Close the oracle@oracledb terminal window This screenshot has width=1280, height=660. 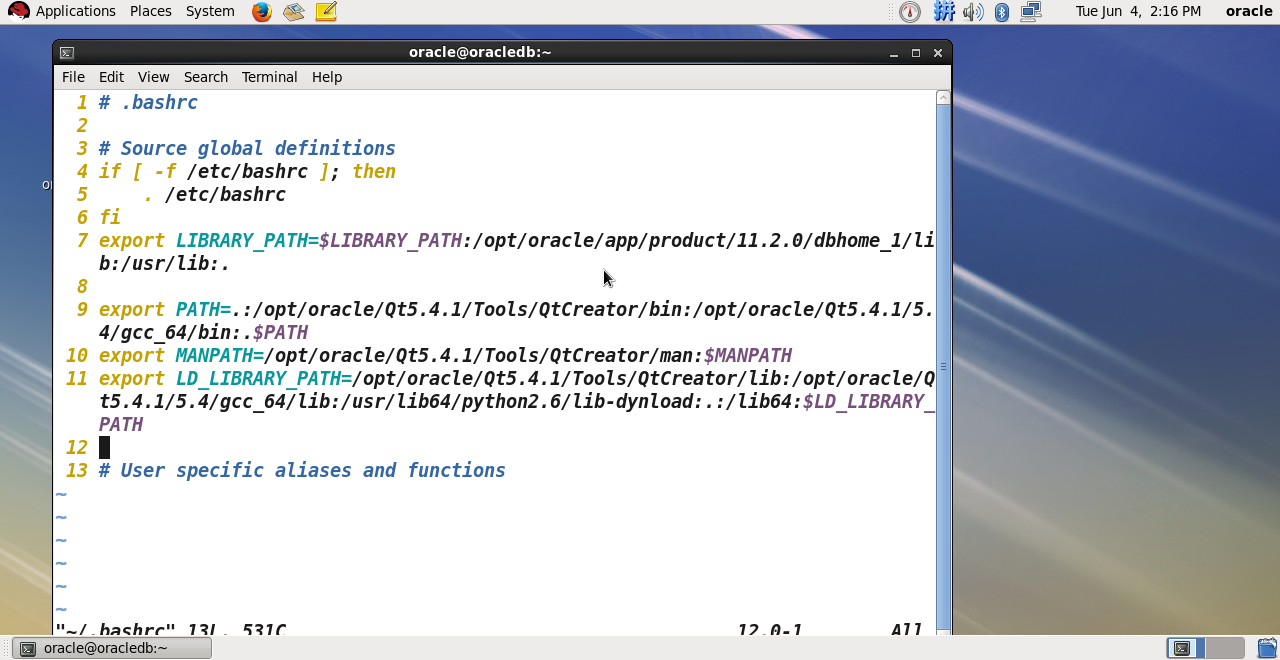click(x=938, y=53)
